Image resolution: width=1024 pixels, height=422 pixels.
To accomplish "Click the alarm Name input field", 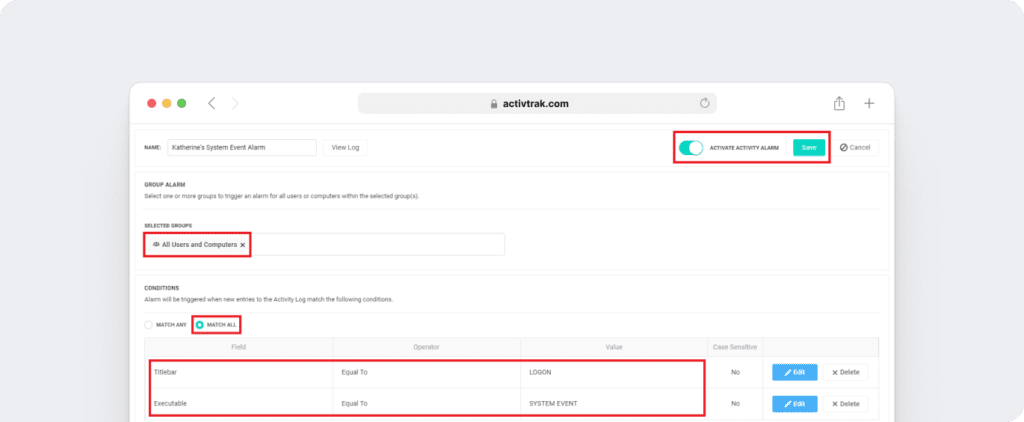I will (240, 148).
